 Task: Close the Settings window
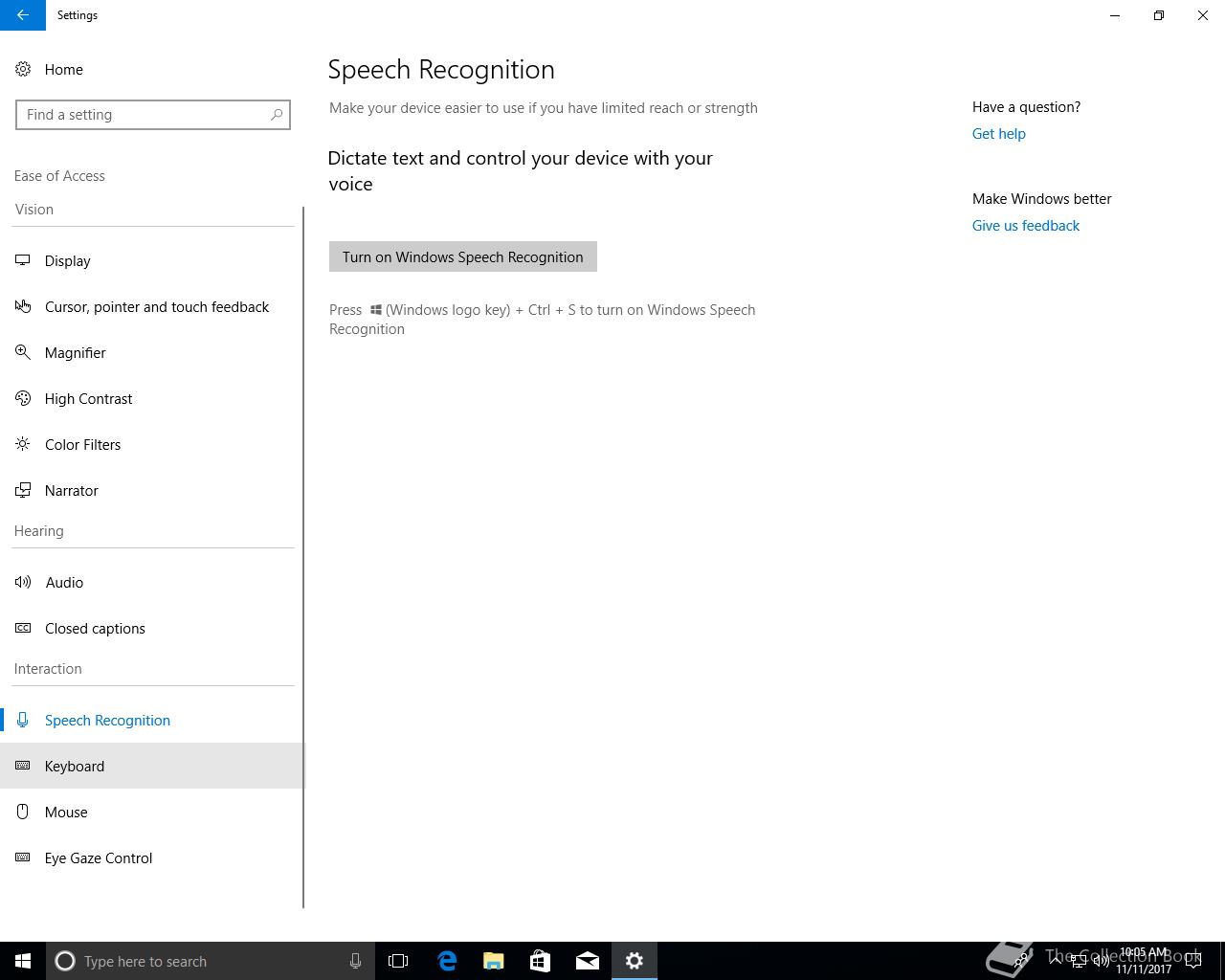click(1203, 15)
